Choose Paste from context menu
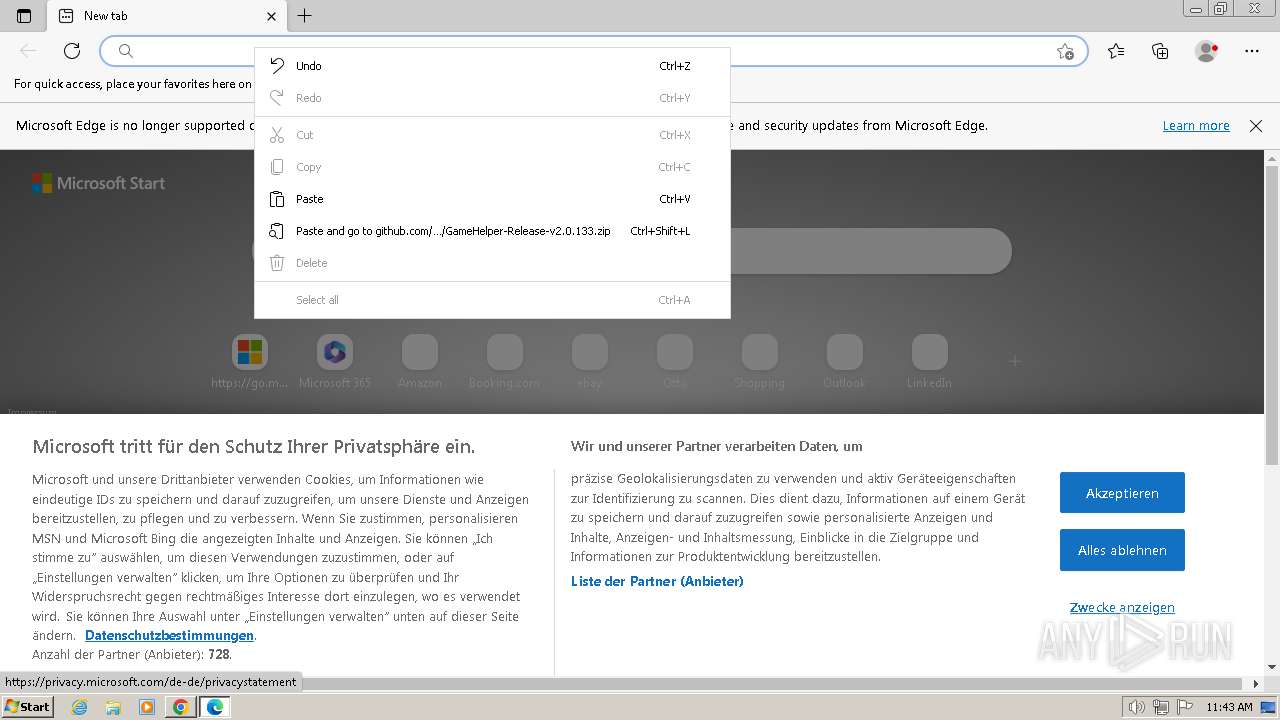Viewport: 1280px width, 720px height. pos(492,199)
